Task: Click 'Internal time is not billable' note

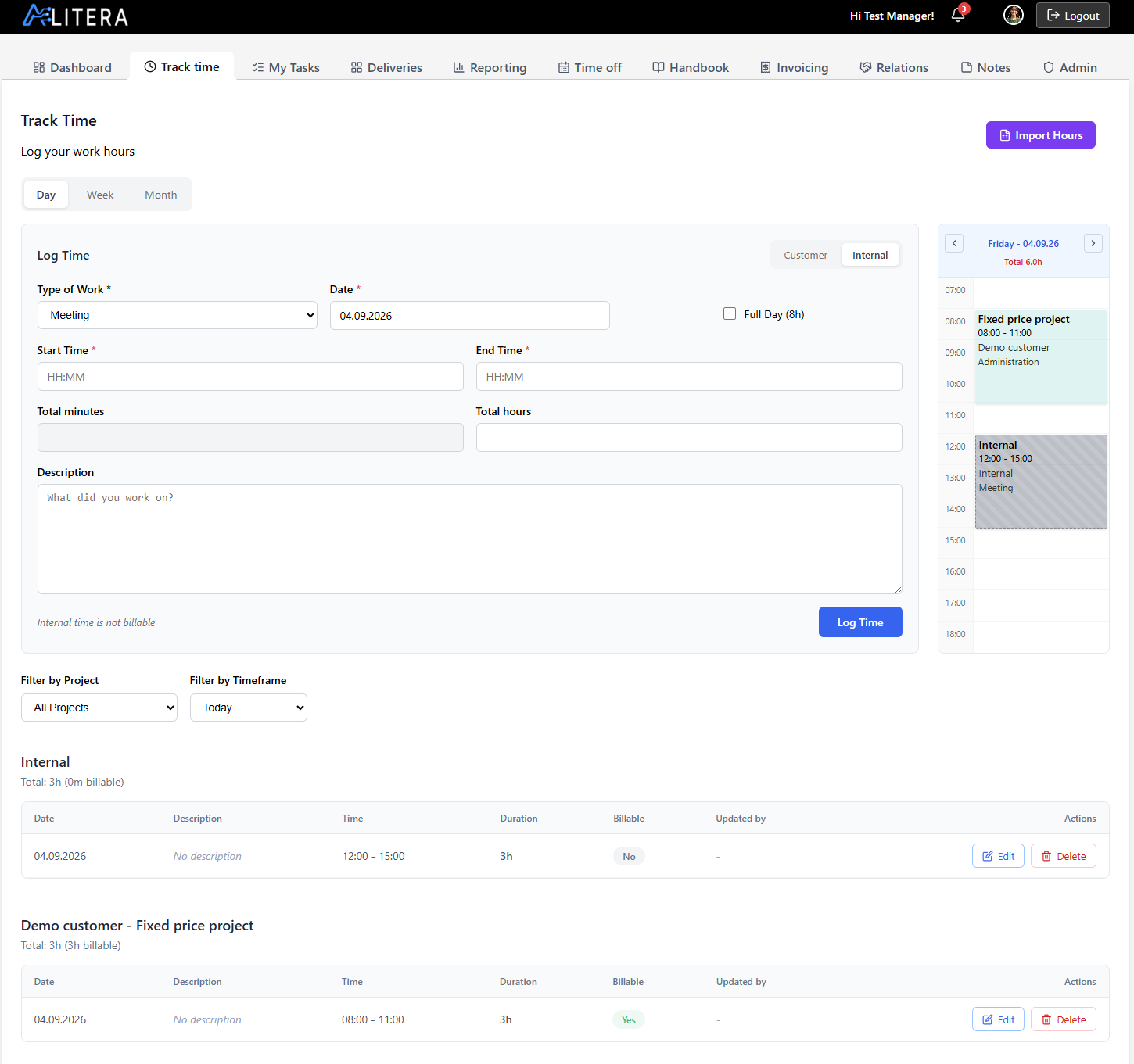Action: tap(96, 622)
